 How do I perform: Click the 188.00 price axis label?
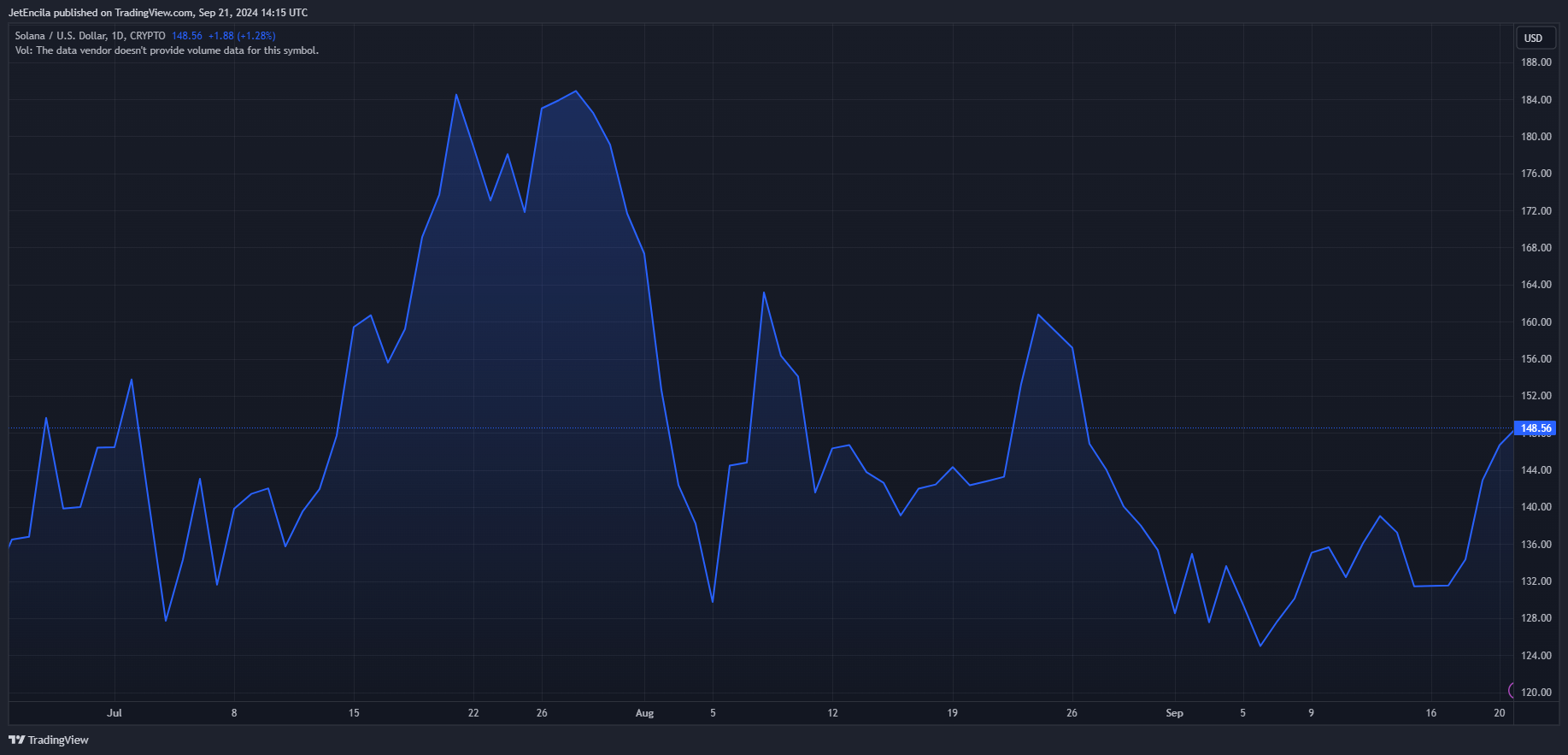pyautogui.click(x=1536, y=62)
